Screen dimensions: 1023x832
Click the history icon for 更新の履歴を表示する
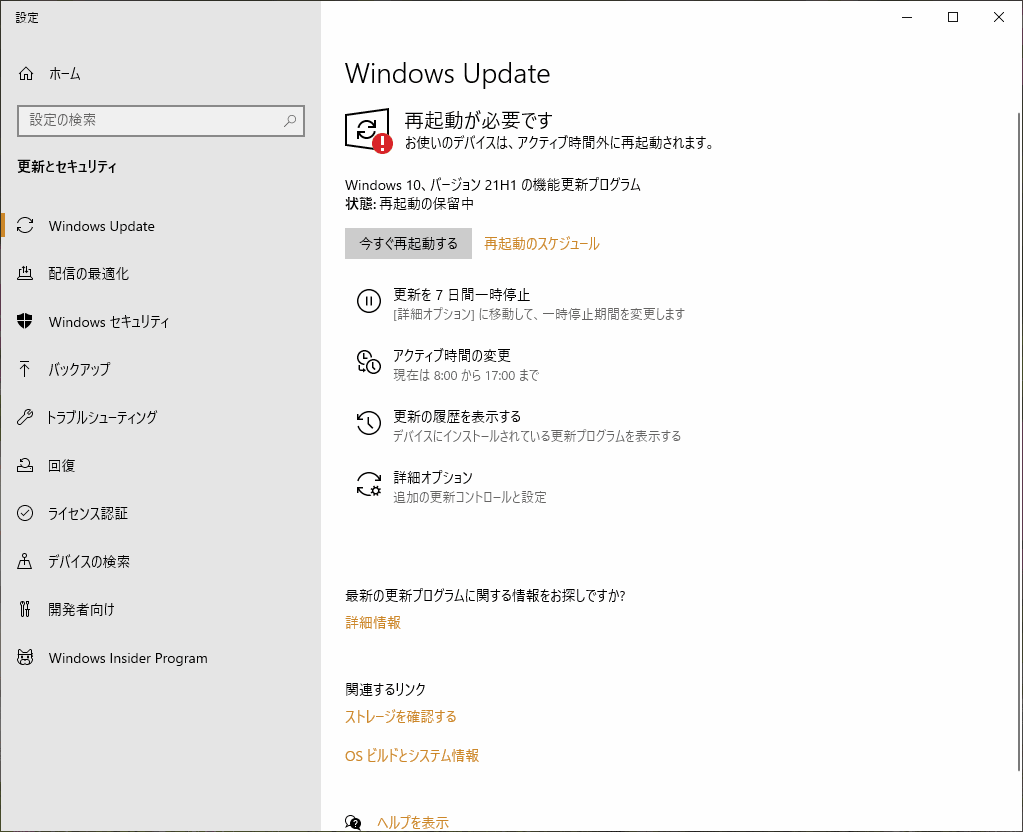(x=369, y=423)
